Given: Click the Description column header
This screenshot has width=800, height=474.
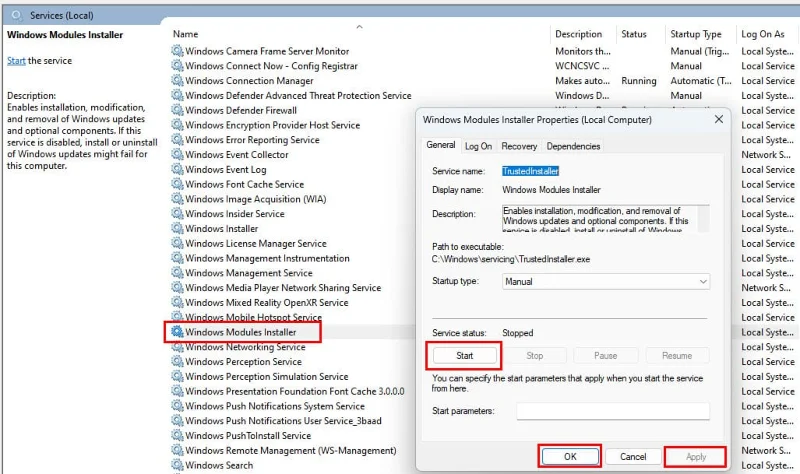Looking at the screenshot, I should pyautogui.click(x=578, y=34).
